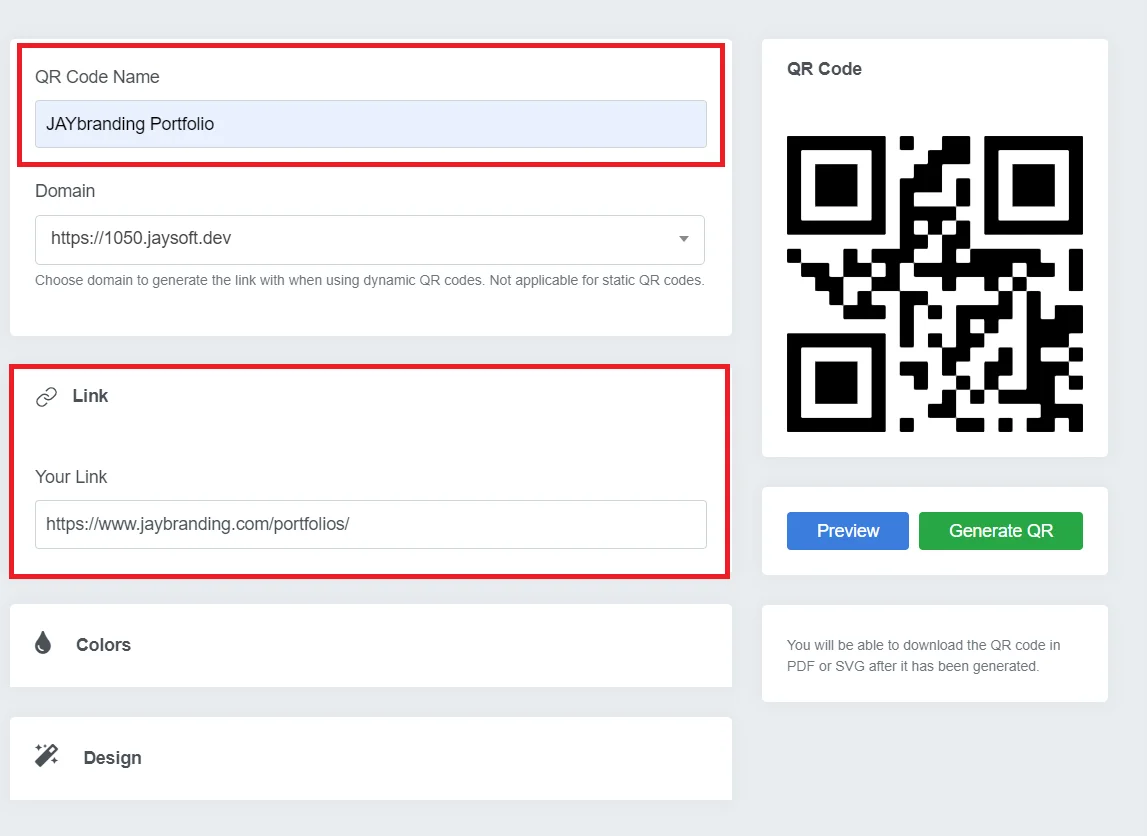Click the generated QR code image
This screenshot has height=836, width=1147.
(934, 284)
